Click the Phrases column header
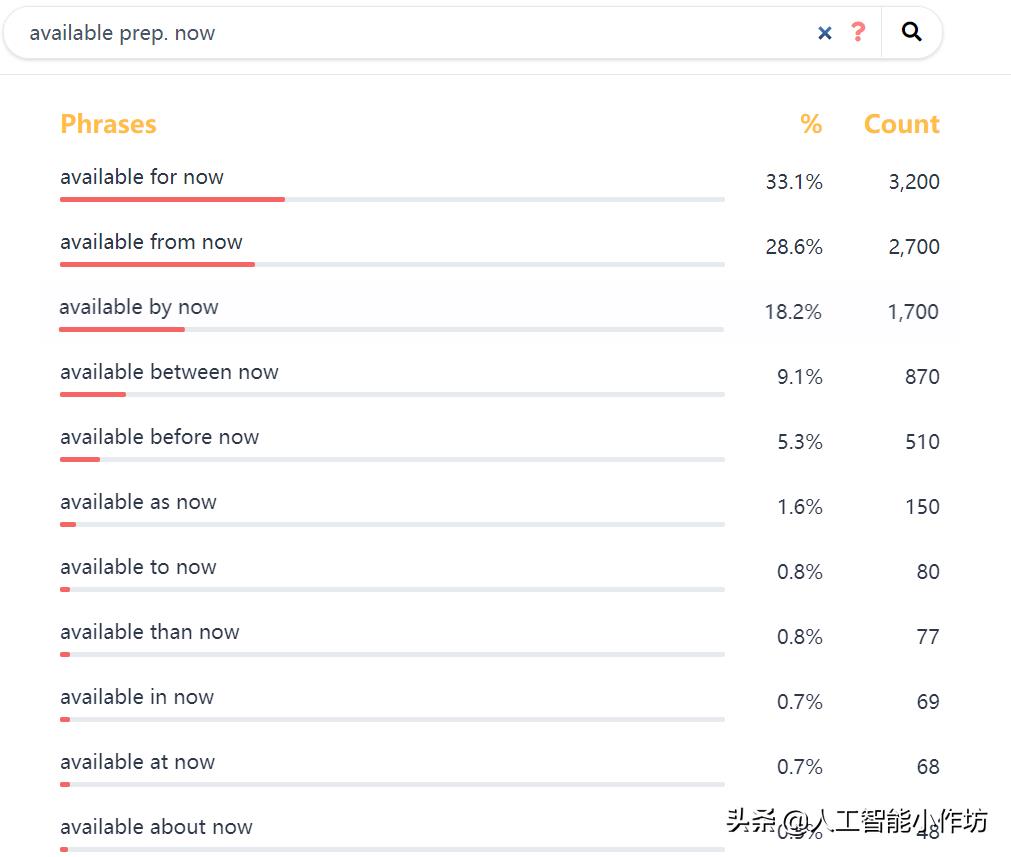Screen dimensions: 1011x857 [108, 124]
